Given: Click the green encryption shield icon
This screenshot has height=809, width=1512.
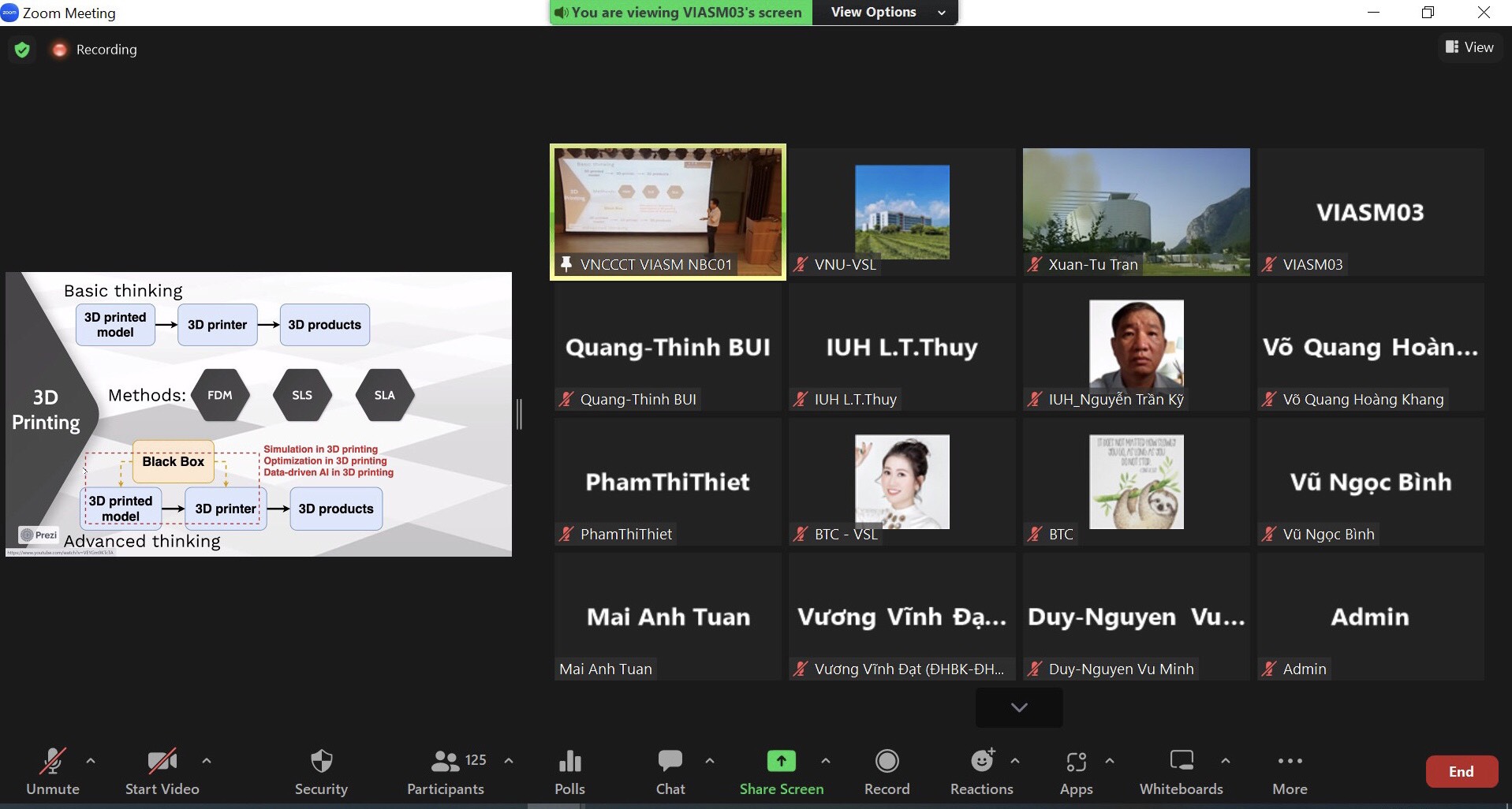Looking at the screenshot, I should point(22,50).
